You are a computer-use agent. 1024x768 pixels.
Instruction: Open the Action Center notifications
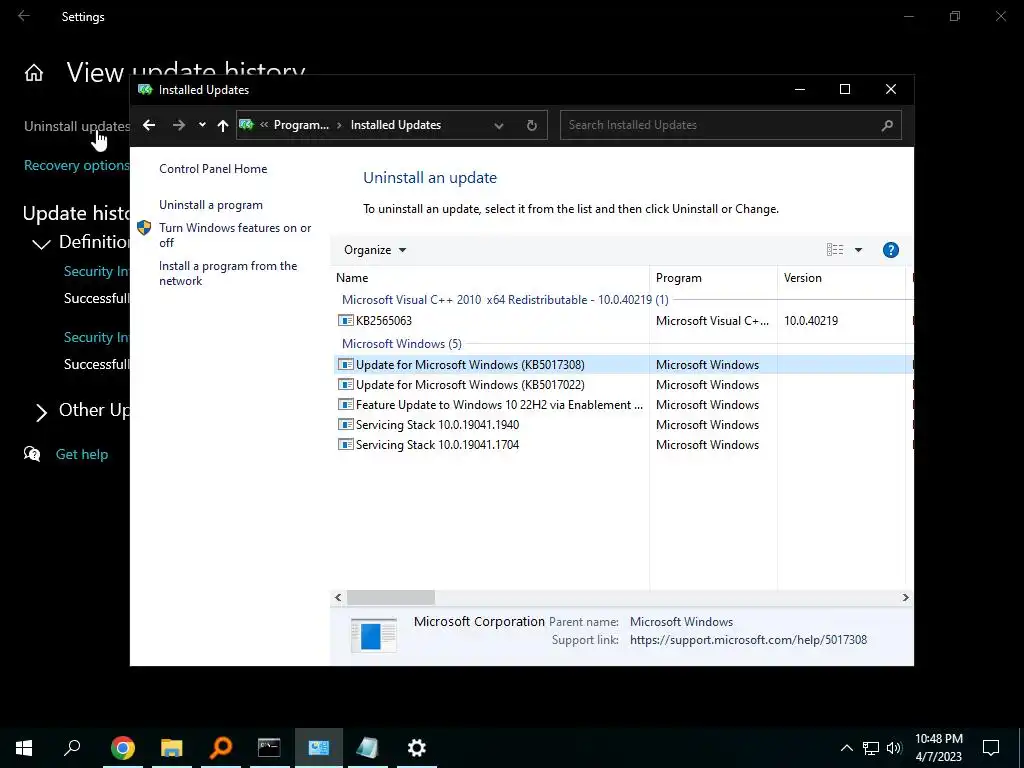coord(991,748)
